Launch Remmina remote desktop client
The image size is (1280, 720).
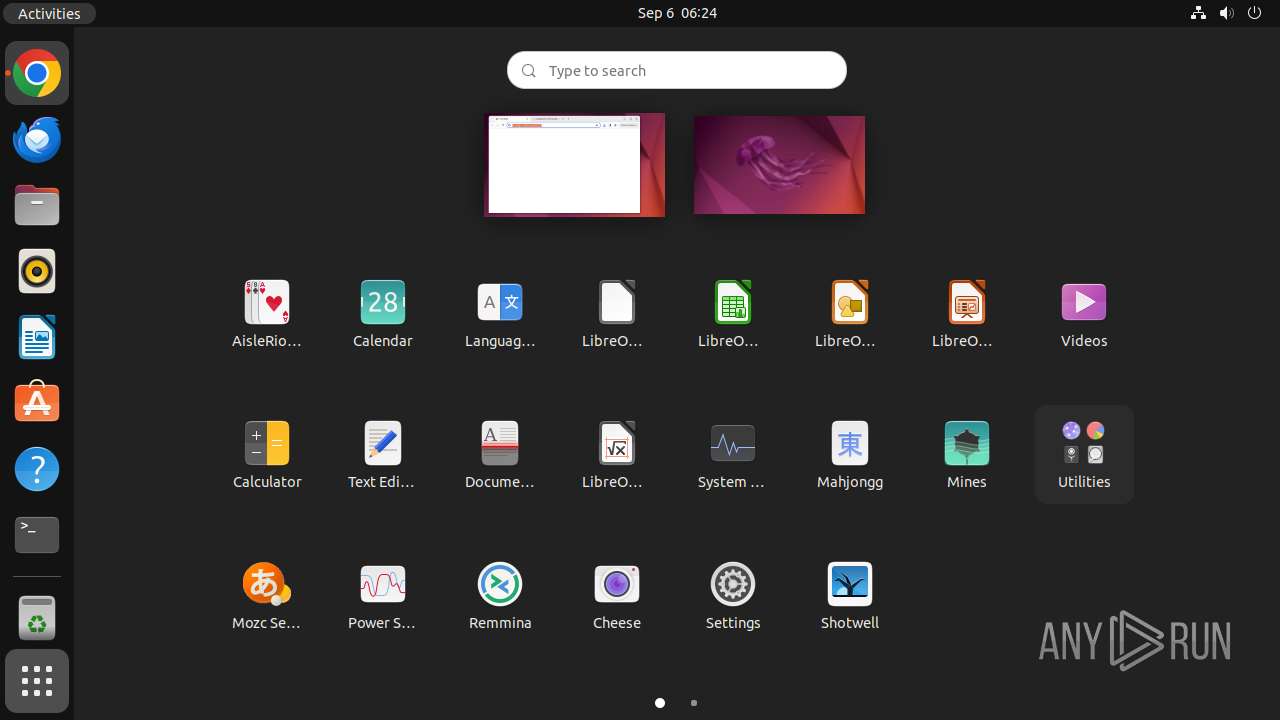(500, 596)
